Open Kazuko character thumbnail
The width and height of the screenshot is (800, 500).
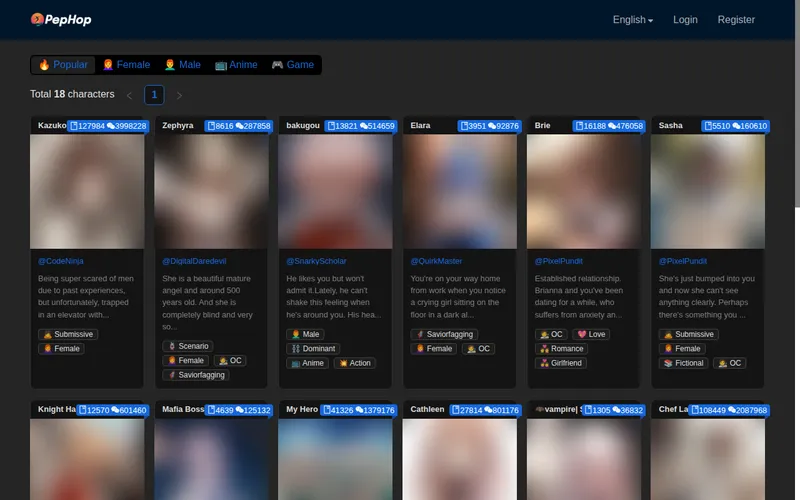pyautogui.click(x=87, y=191)
